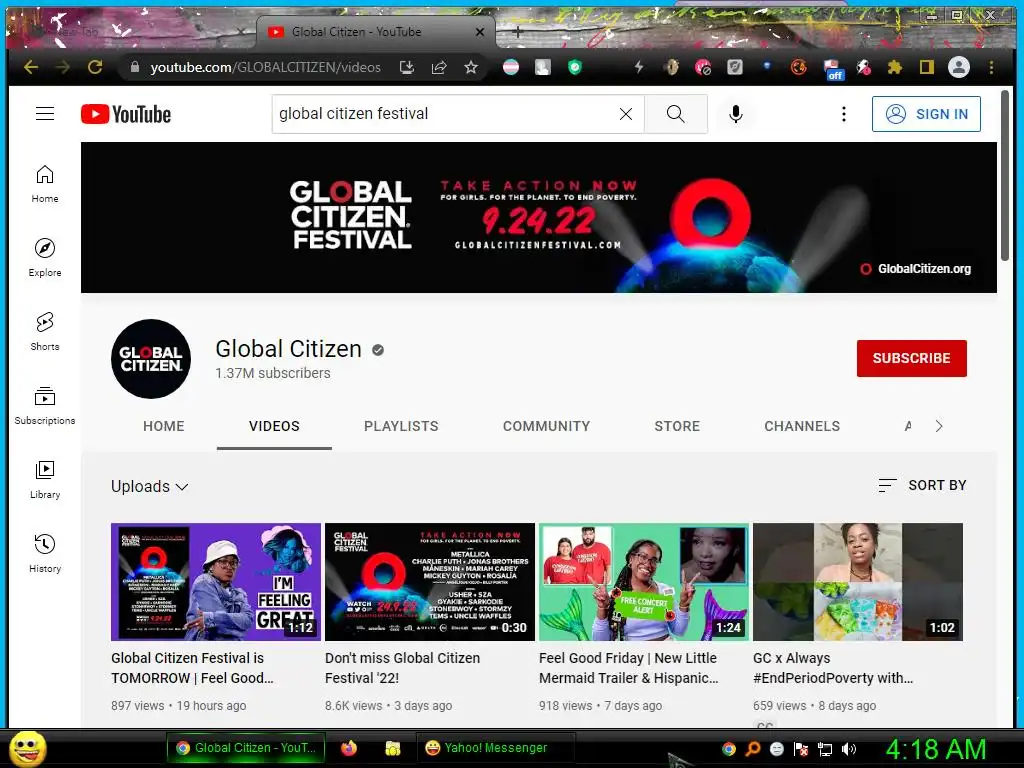Toggle browser side panel icon
The image size is (1024, 768).
coord(927,67)
